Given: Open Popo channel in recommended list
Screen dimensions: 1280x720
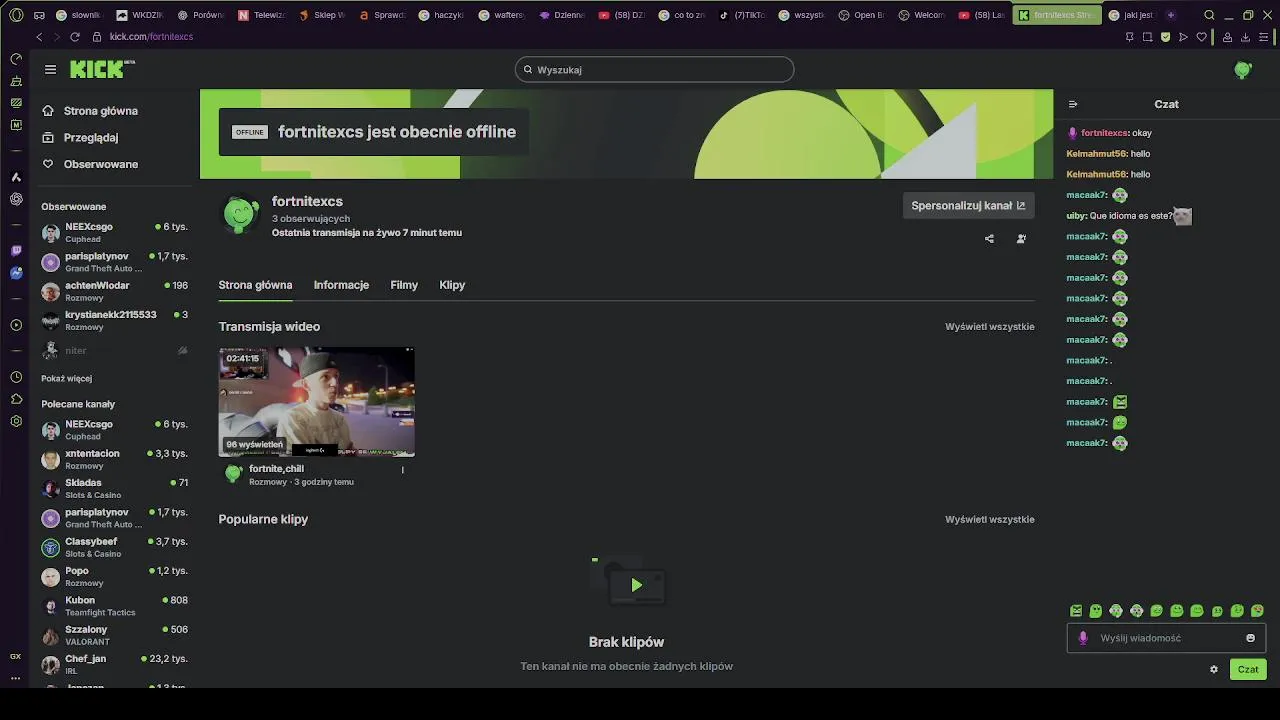Looking at the screenshot, I should point(114,576).
